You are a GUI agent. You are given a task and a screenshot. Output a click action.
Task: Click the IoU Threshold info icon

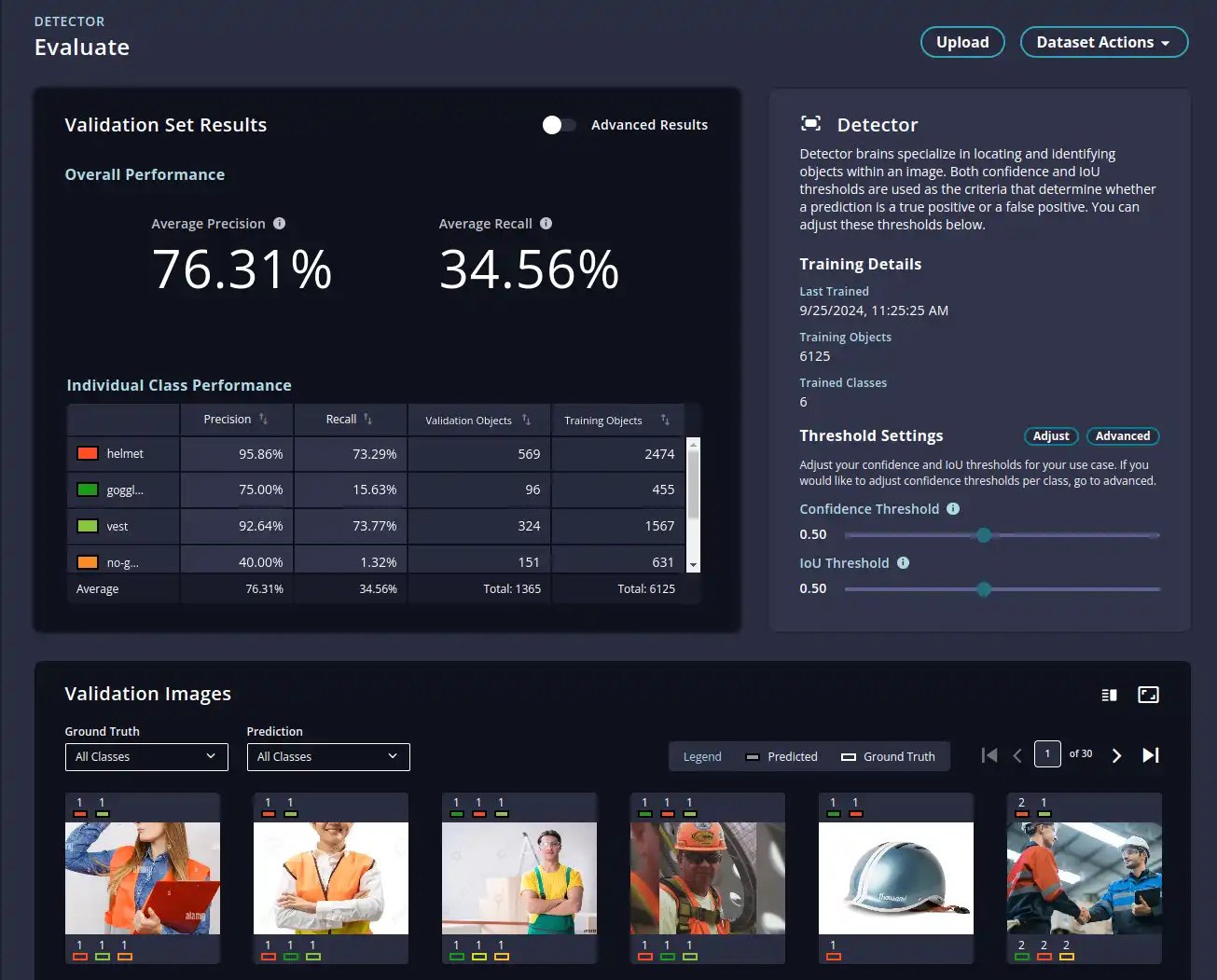point(903,563)
